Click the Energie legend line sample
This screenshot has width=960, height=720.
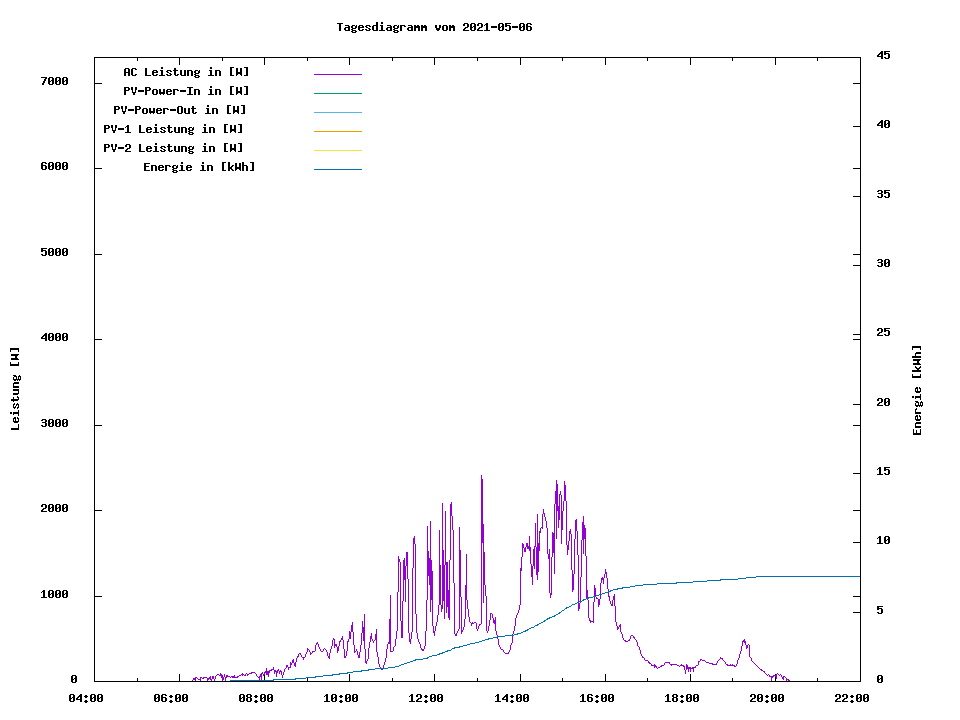tap(337, 169)
